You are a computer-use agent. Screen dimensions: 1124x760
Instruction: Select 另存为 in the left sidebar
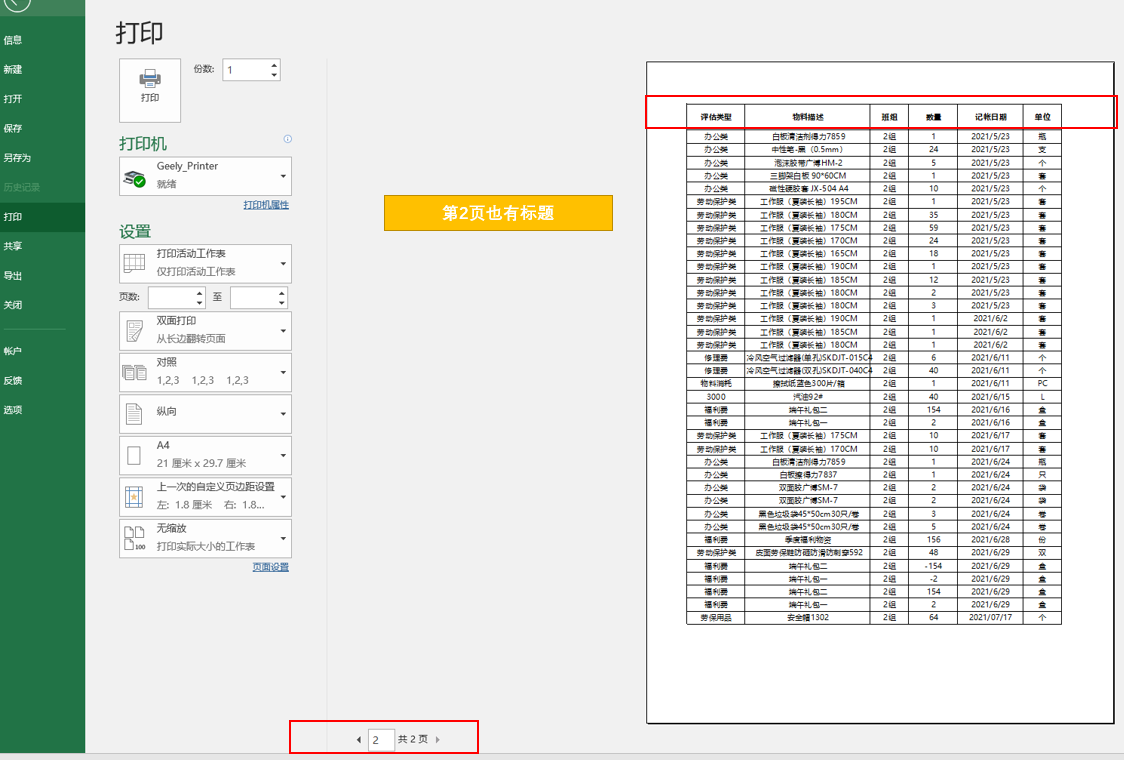[x=17, y=158]
